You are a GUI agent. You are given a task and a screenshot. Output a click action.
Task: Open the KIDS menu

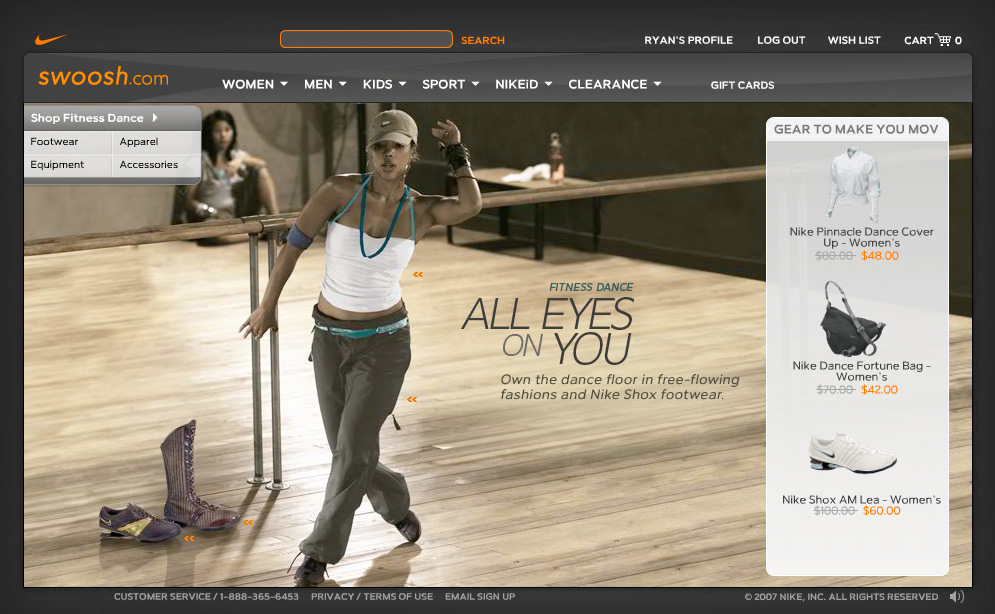click(x=378, y=84)
